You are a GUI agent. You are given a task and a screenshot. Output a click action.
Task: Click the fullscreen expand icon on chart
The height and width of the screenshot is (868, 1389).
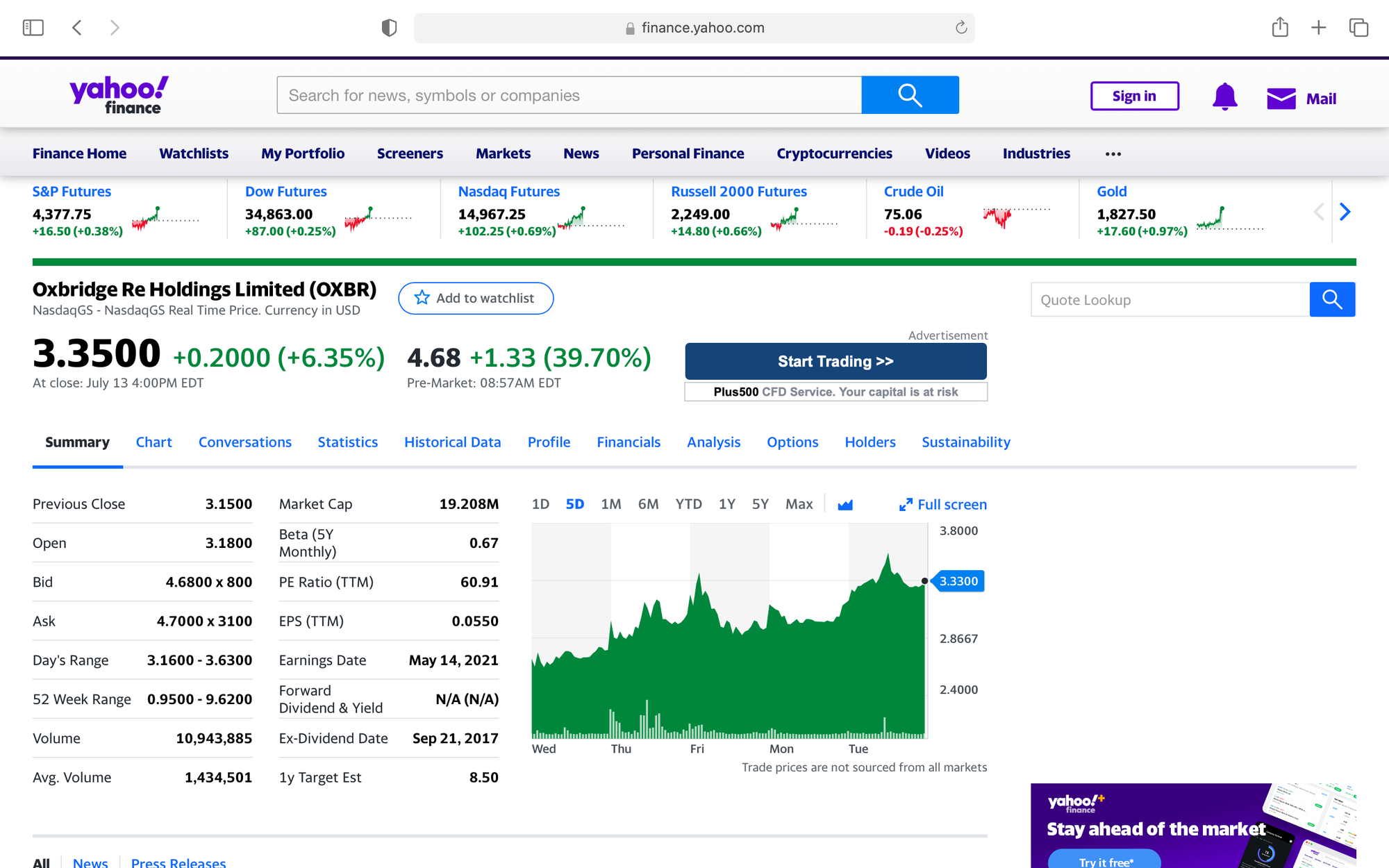point(905,503)
